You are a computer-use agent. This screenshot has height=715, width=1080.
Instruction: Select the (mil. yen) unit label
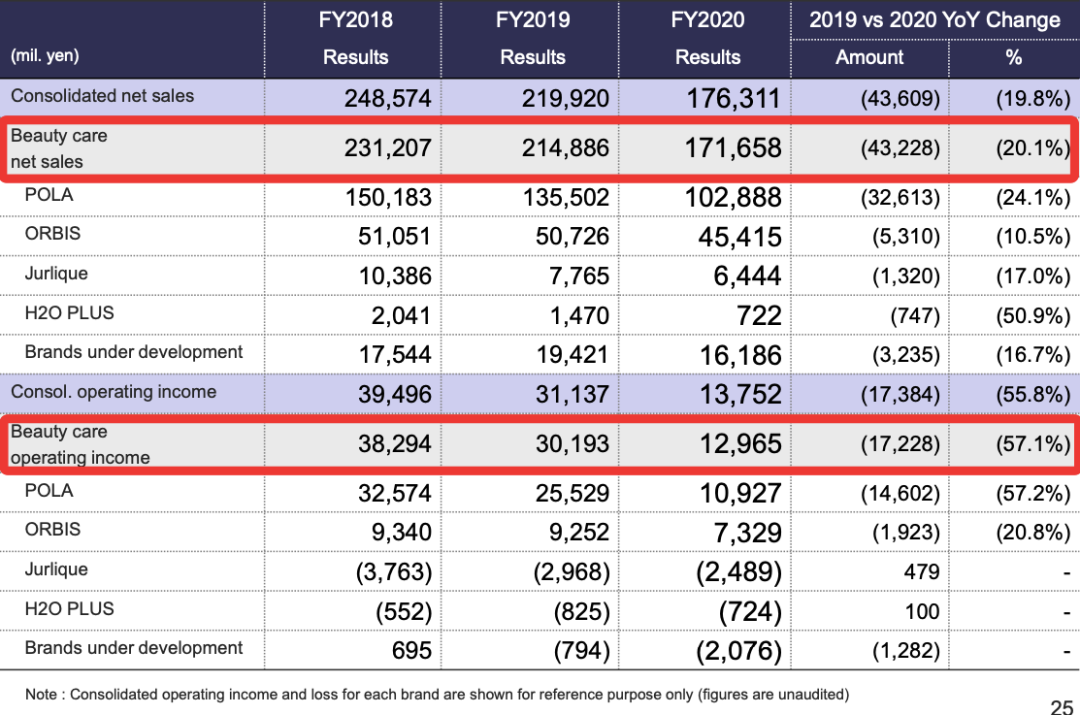pyautogui.click(x=45, y=57)
